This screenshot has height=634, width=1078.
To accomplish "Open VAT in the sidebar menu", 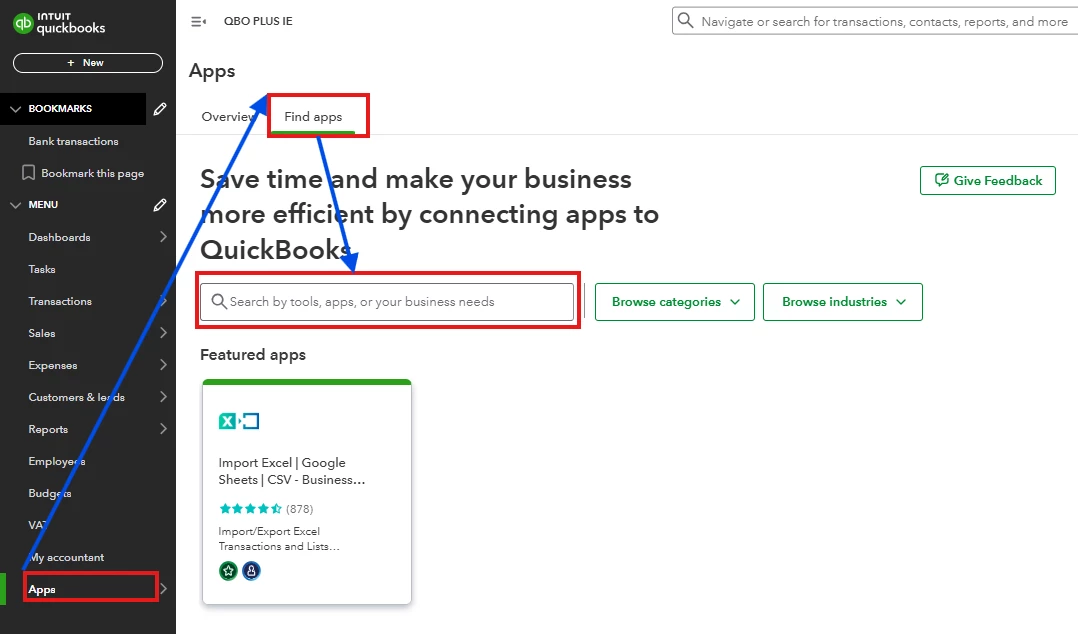I will tap(37, 525).
